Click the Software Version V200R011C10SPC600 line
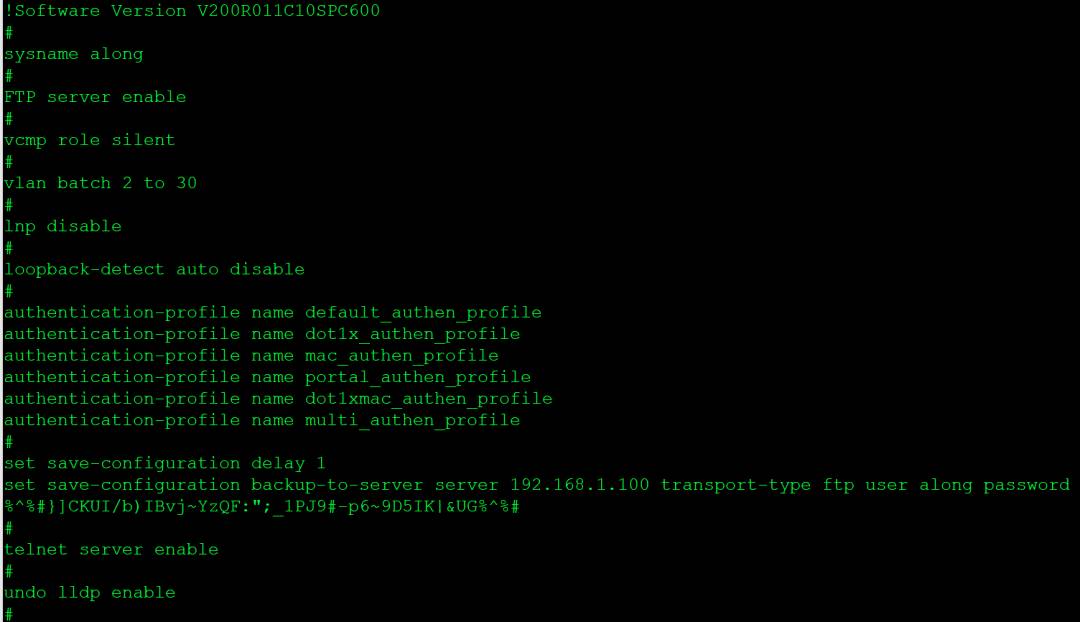Screen dimensions: 1080x622 (x=192, y=11)
